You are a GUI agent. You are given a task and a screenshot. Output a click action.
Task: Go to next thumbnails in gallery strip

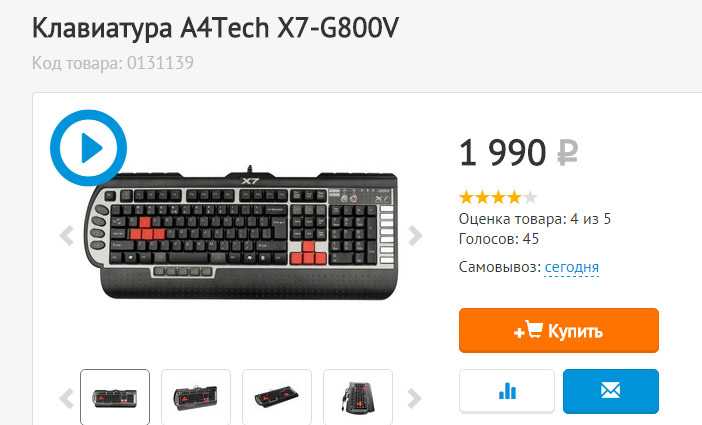pyautogui.click(x=415, y=398)
